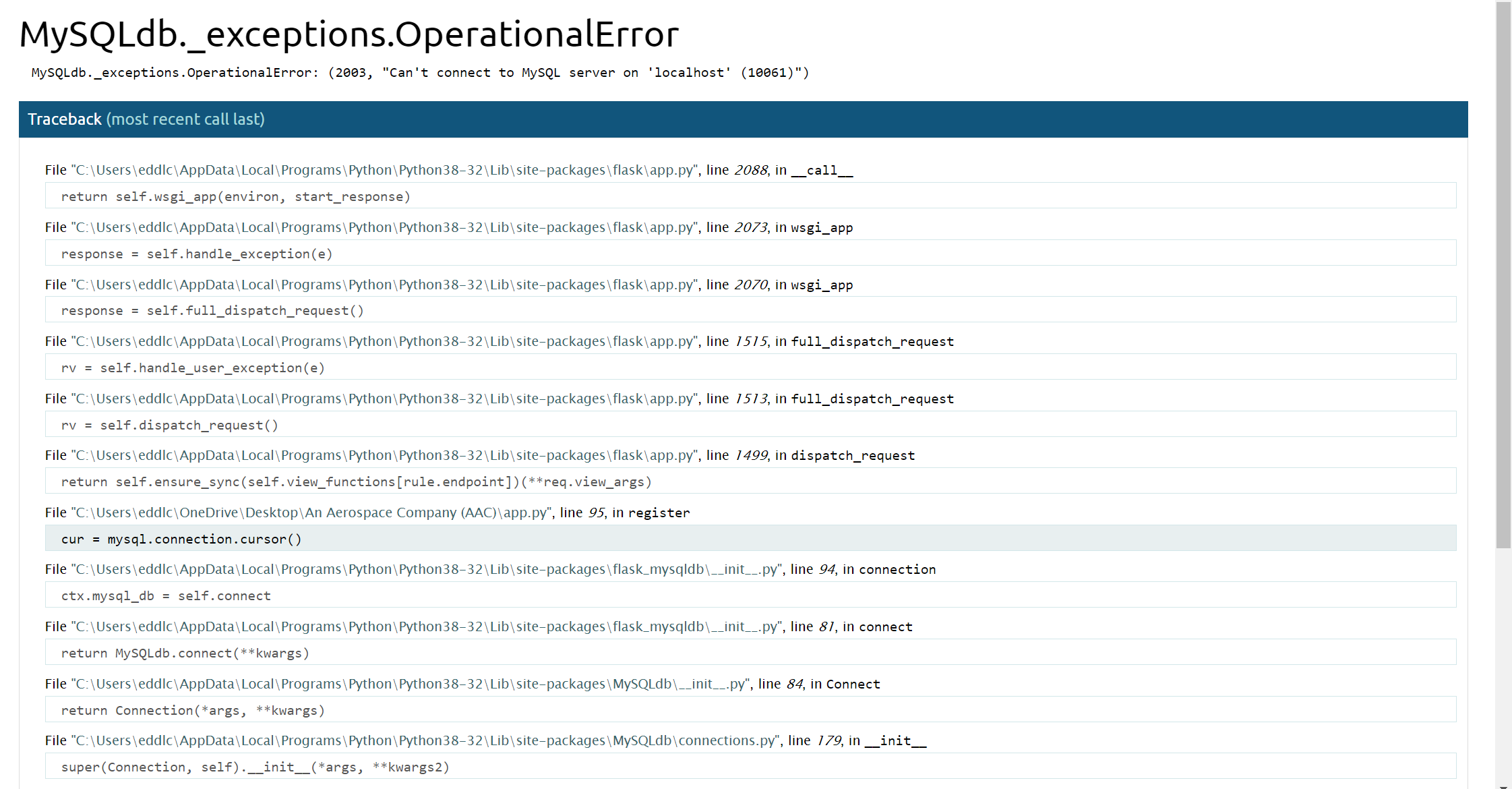Open MySQLdb __init__.py frame line 84 in Connect
Viewport: 1512px width, 789px height.
coord(462,684)
